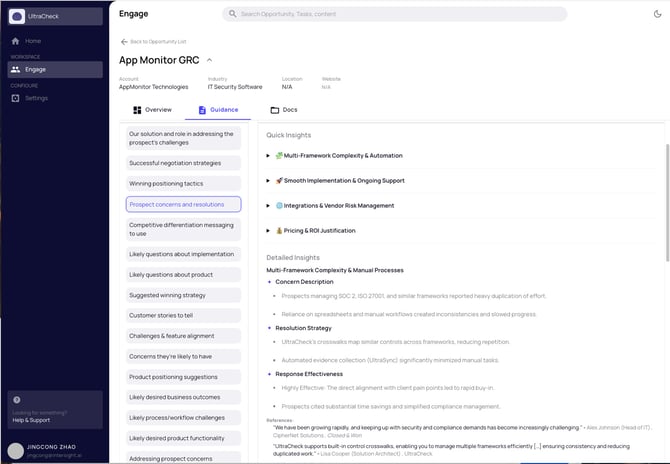Click the help question mark icon
The width and height of the screenshot is (670, 464).
pos(17,400)
